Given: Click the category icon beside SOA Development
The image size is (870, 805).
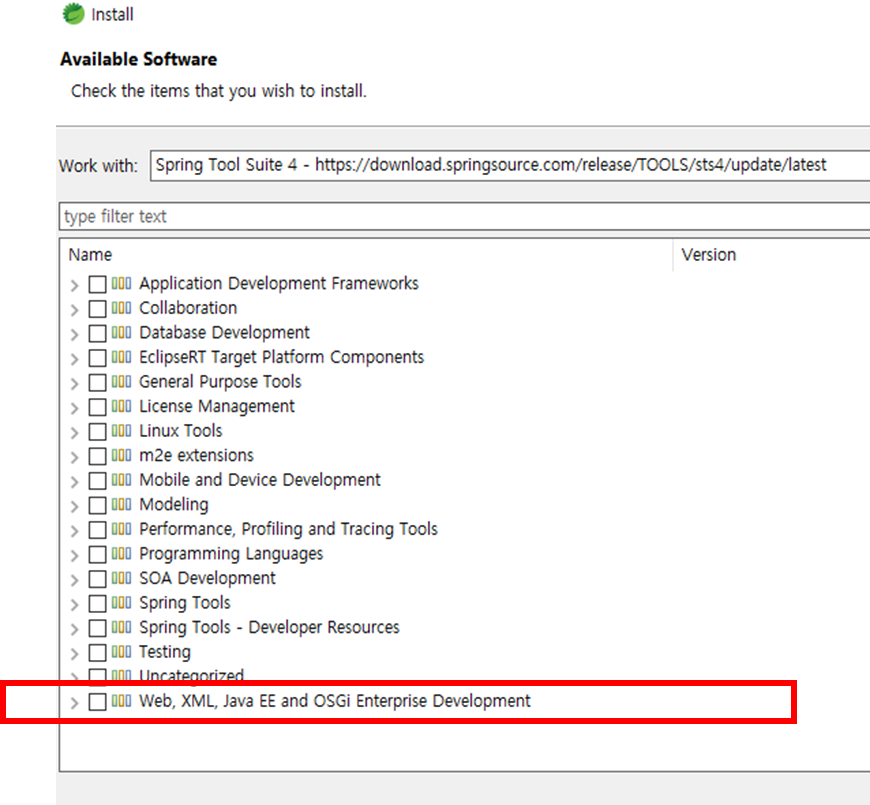Looking at the screenshot, I should coord(121,578).
